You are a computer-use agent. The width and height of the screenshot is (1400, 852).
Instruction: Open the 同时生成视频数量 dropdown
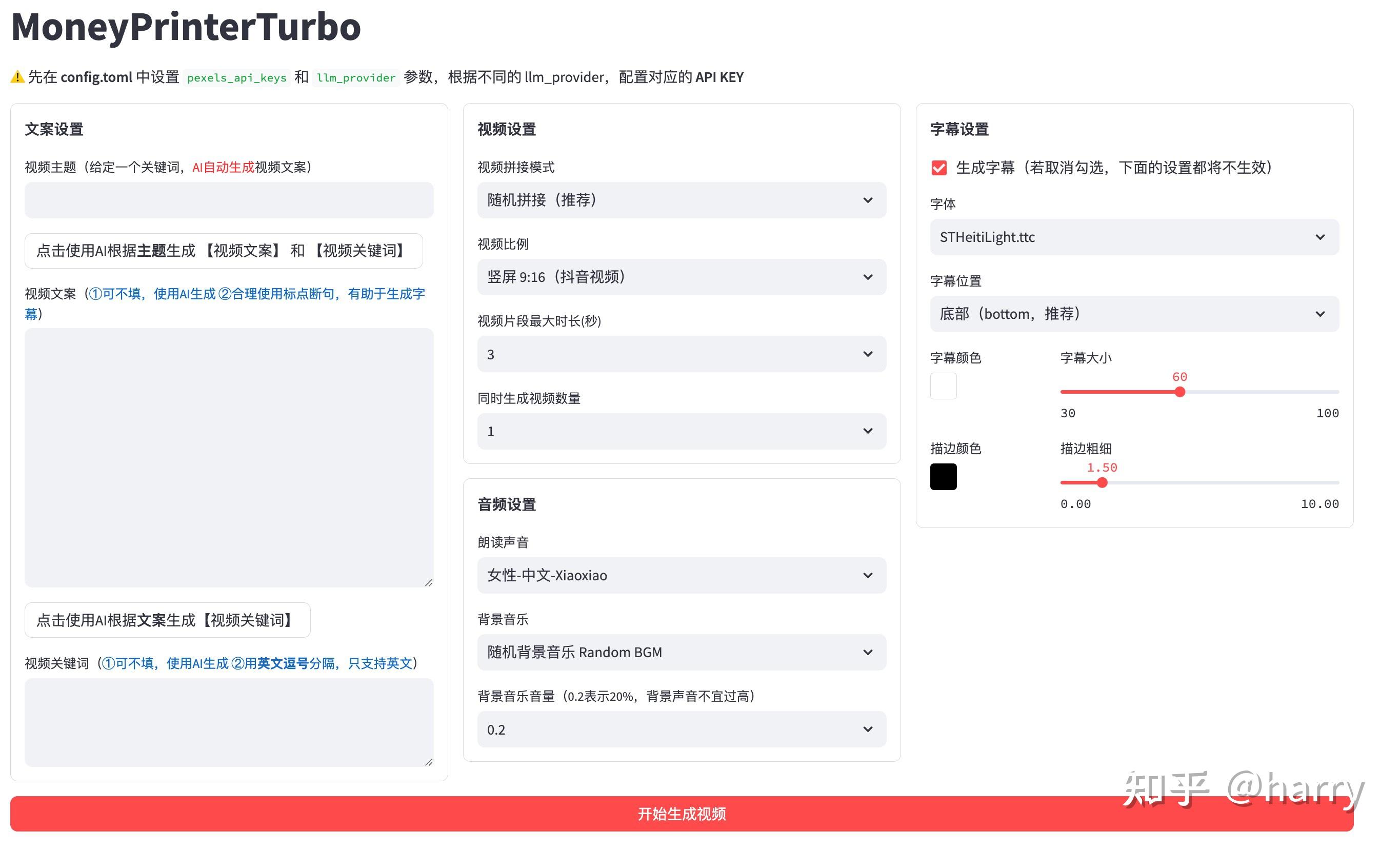click(681, 431)
